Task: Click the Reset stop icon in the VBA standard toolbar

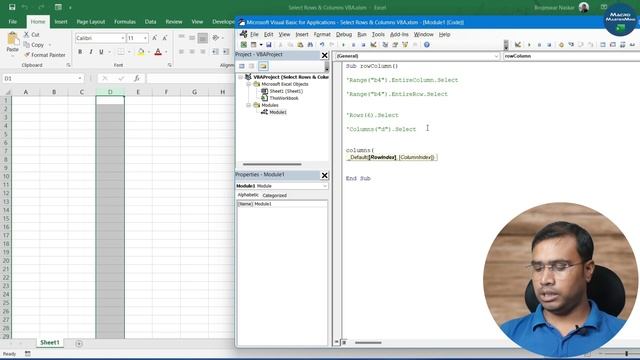Action: 363,44
